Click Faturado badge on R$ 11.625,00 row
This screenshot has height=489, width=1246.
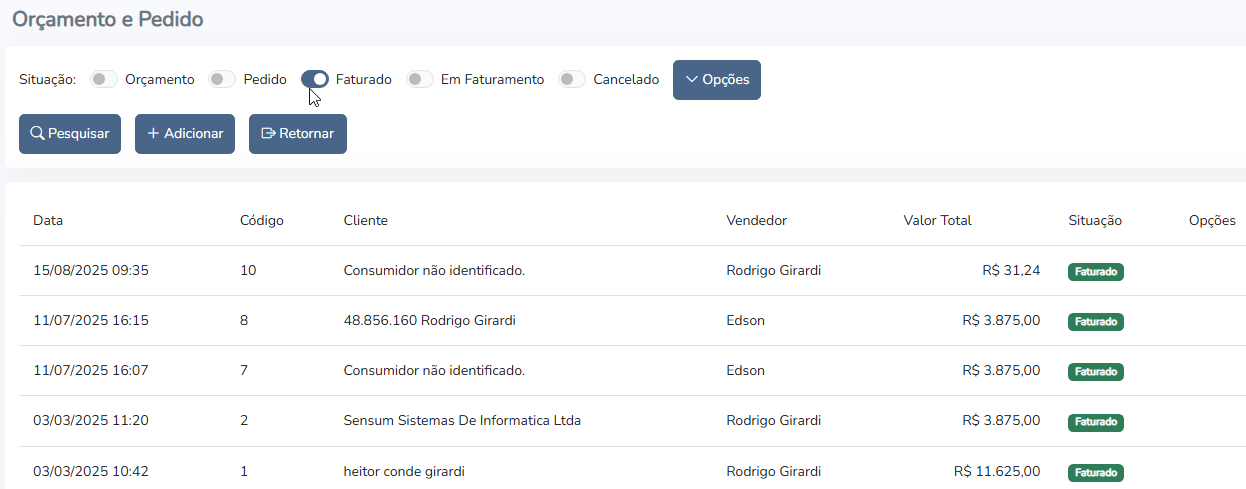(1096, 473)
